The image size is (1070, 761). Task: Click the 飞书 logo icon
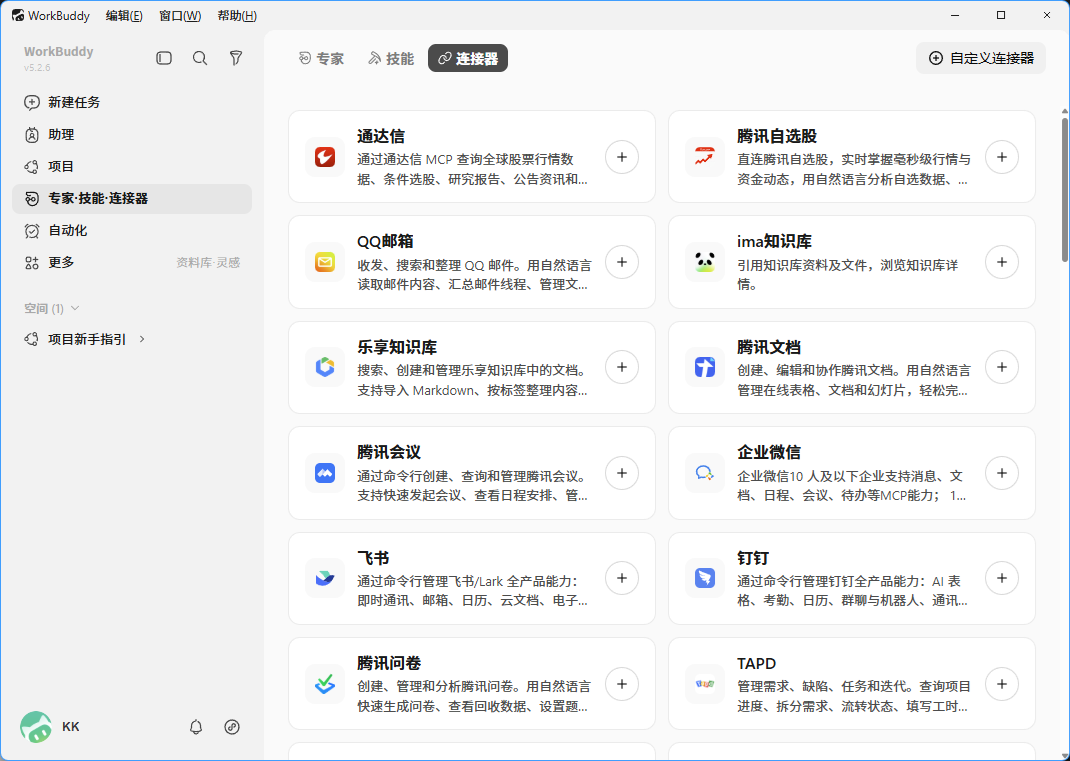(x=325, y=578)
